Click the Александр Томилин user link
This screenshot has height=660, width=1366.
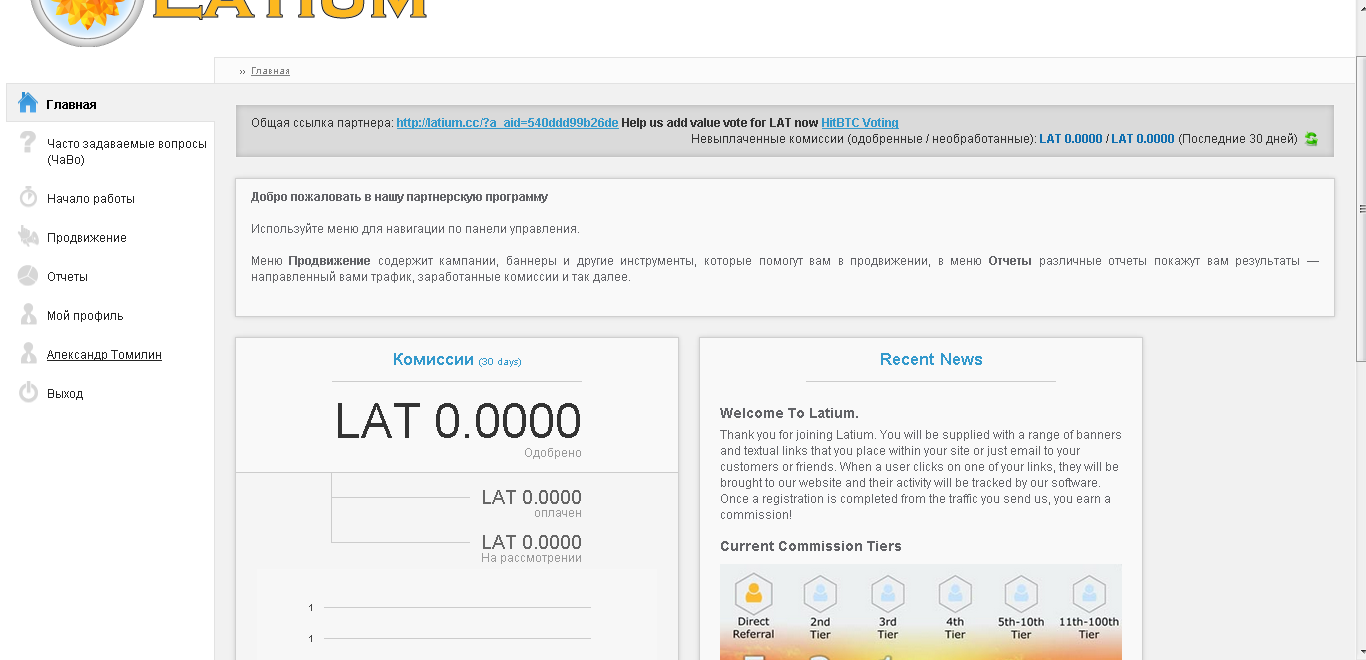(x=104, y=355)
